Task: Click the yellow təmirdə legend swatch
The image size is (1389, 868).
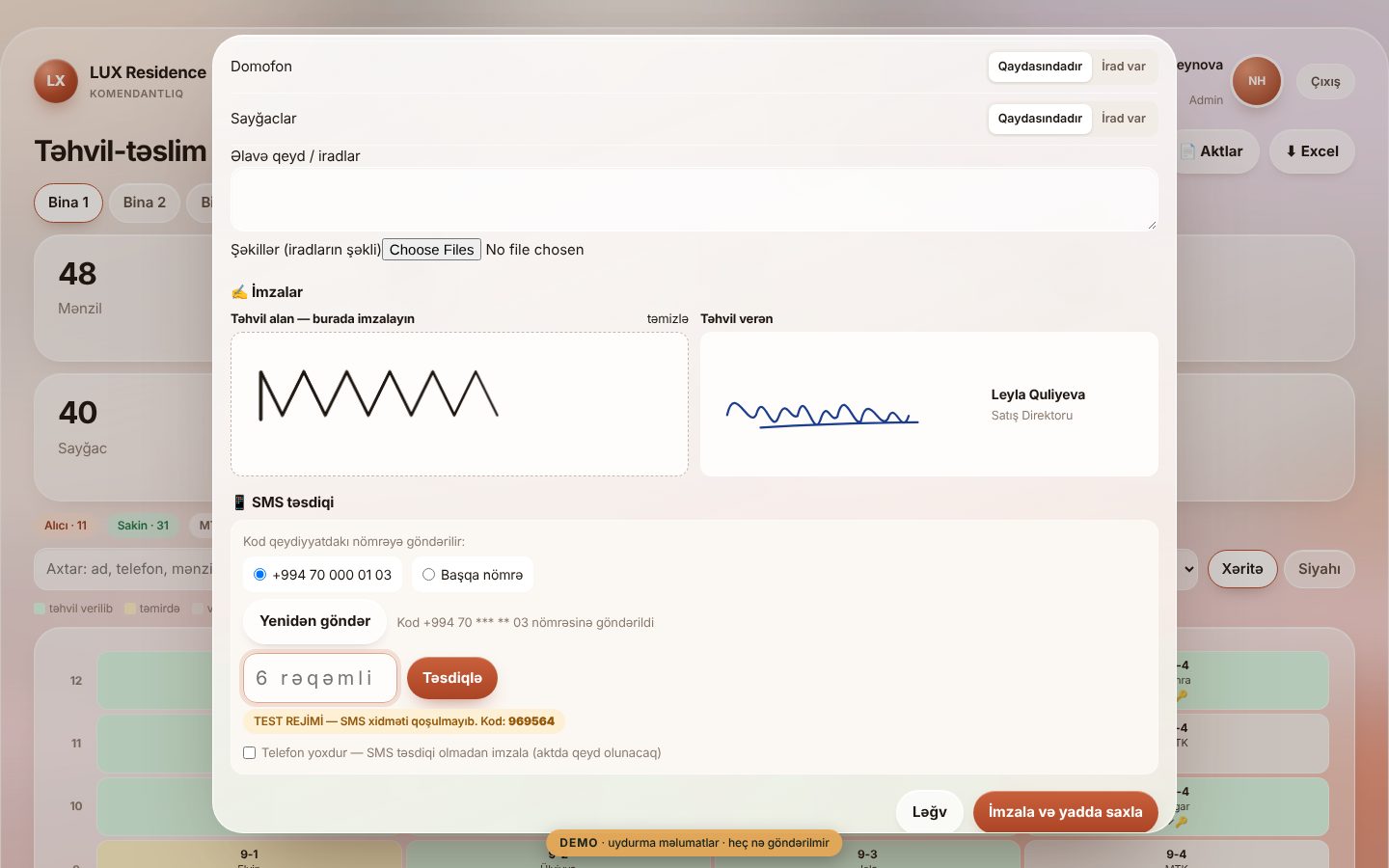Action: (x=130, y=609)
